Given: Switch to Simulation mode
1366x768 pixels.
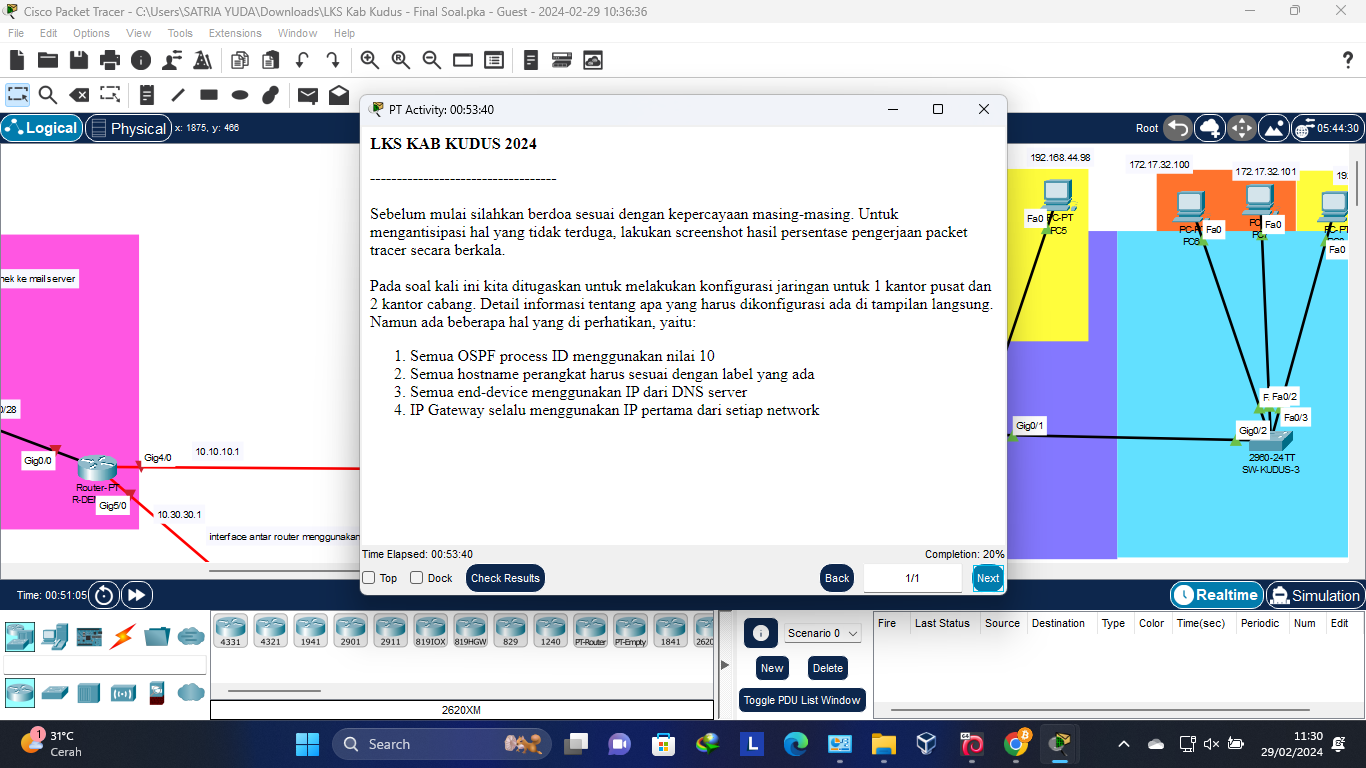Looking at the screenshot, I should pyautogui.click(x=1314, y=595).
